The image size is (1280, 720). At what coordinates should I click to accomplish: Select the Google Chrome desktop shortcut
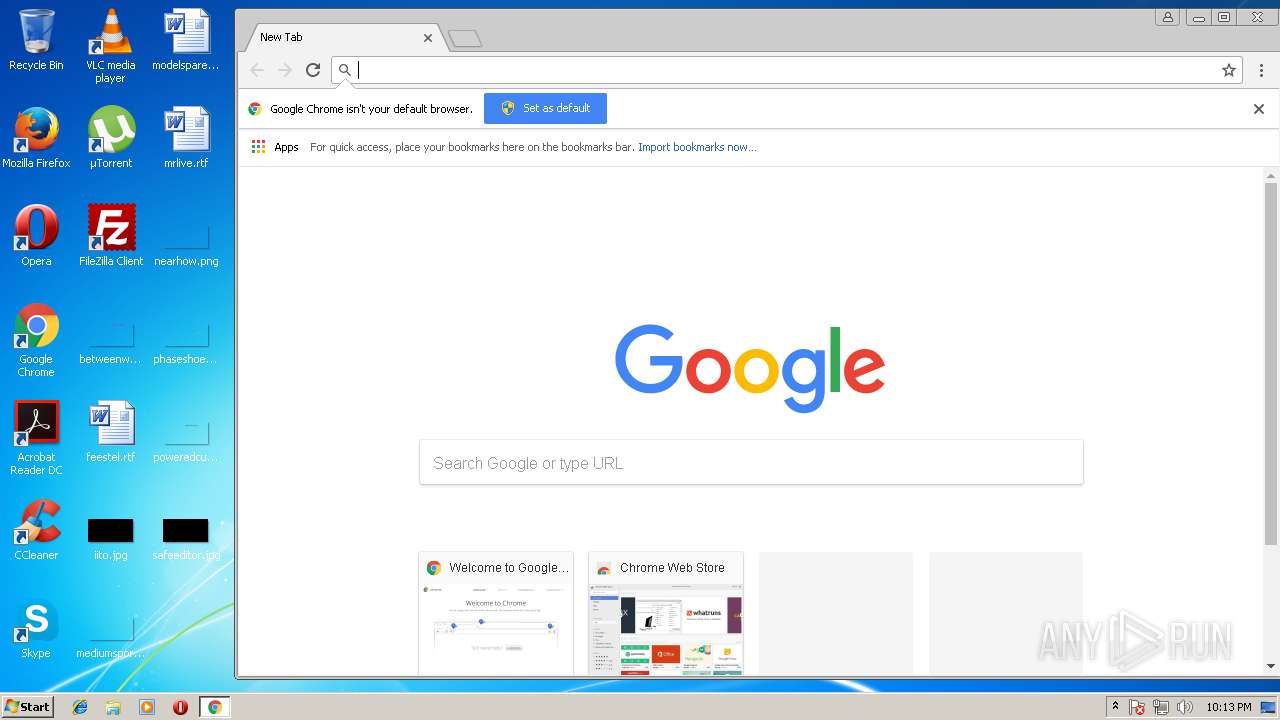[36, 340]
